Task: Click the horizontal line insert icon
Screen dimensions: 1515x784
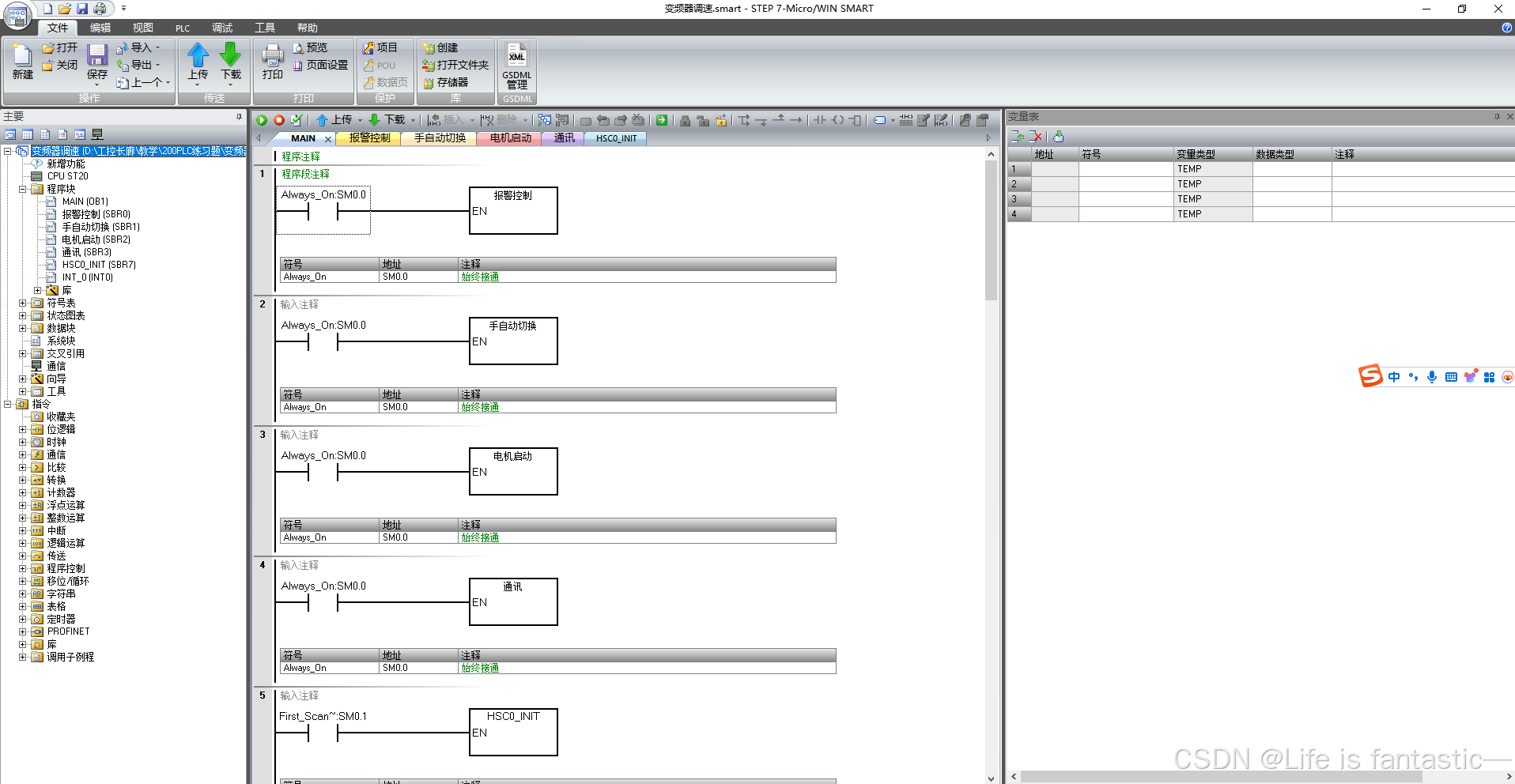Action: pos(796,120)
